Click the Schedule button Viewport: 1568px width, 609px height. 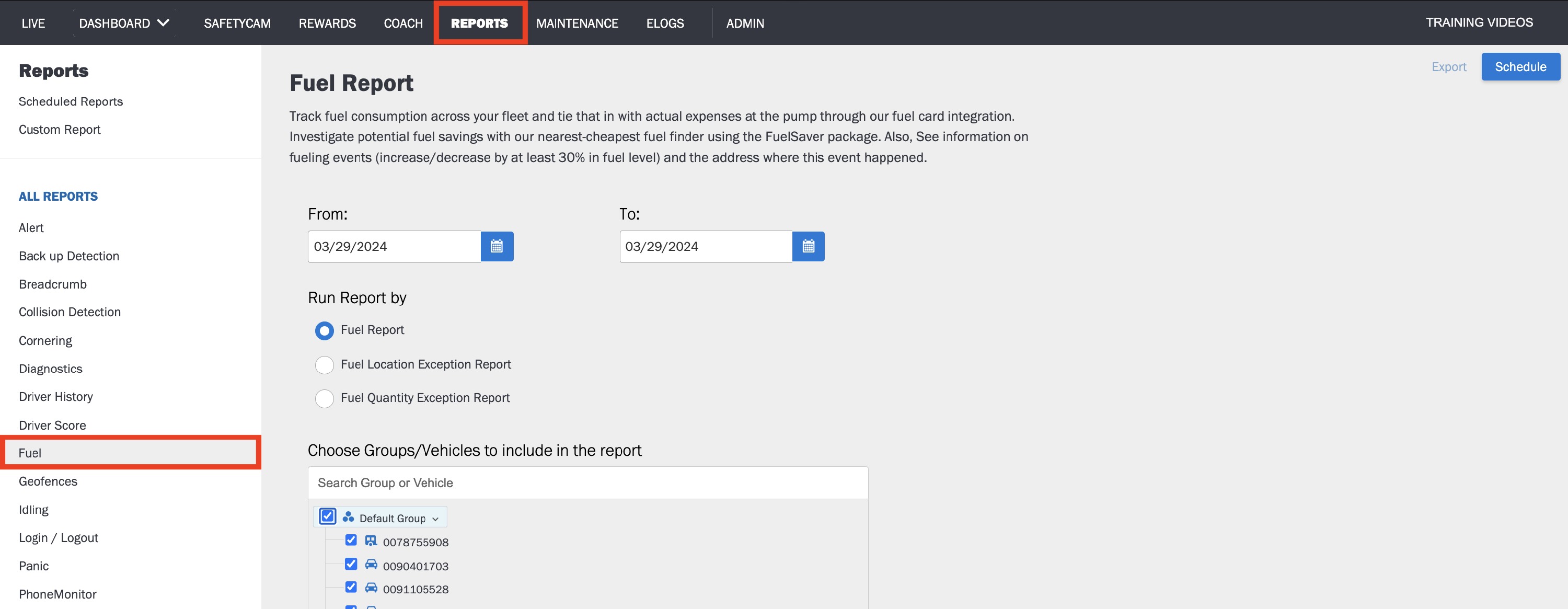[1520, 67]
